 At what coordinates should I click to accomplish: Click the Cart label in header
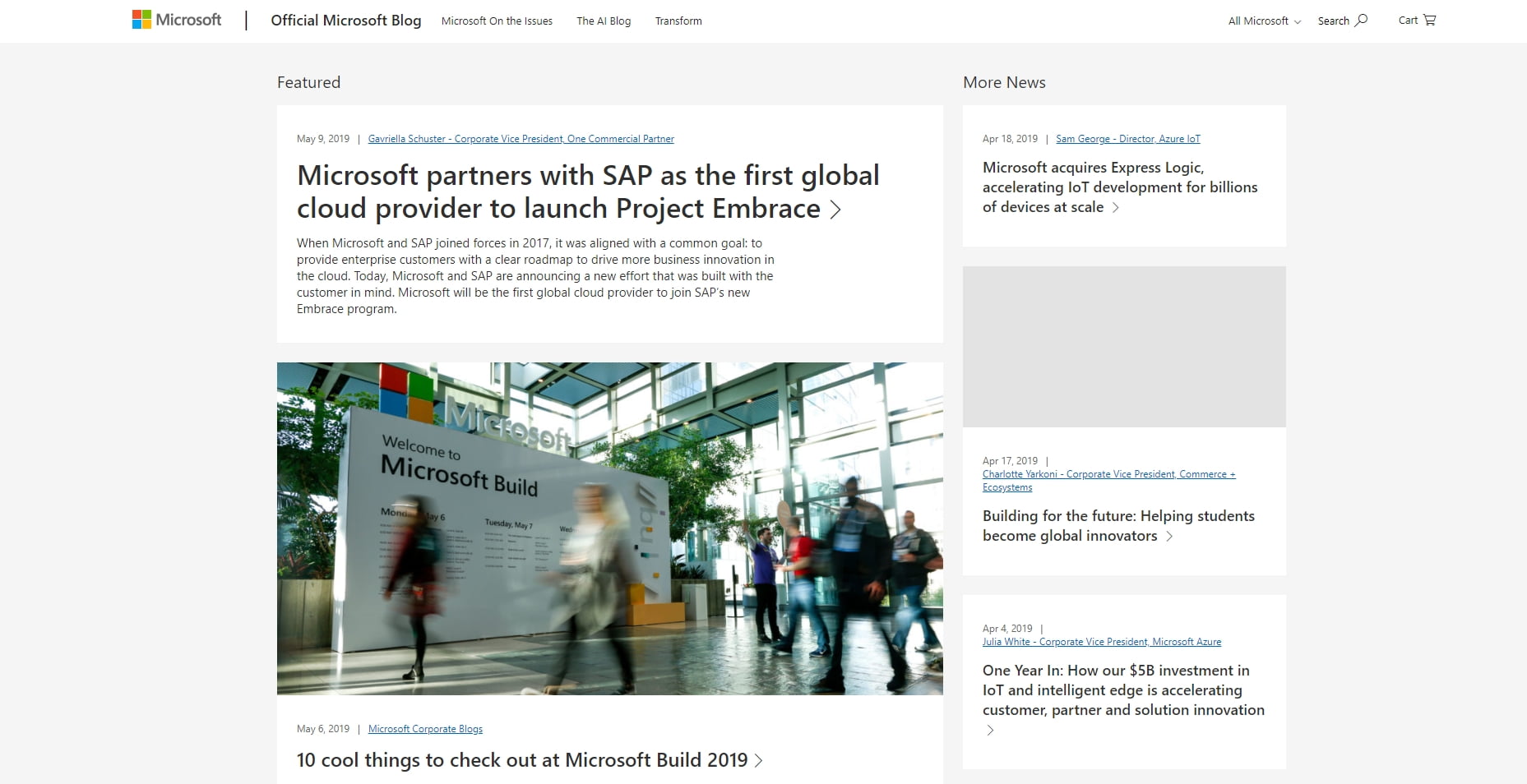(x=1408, y=21)
